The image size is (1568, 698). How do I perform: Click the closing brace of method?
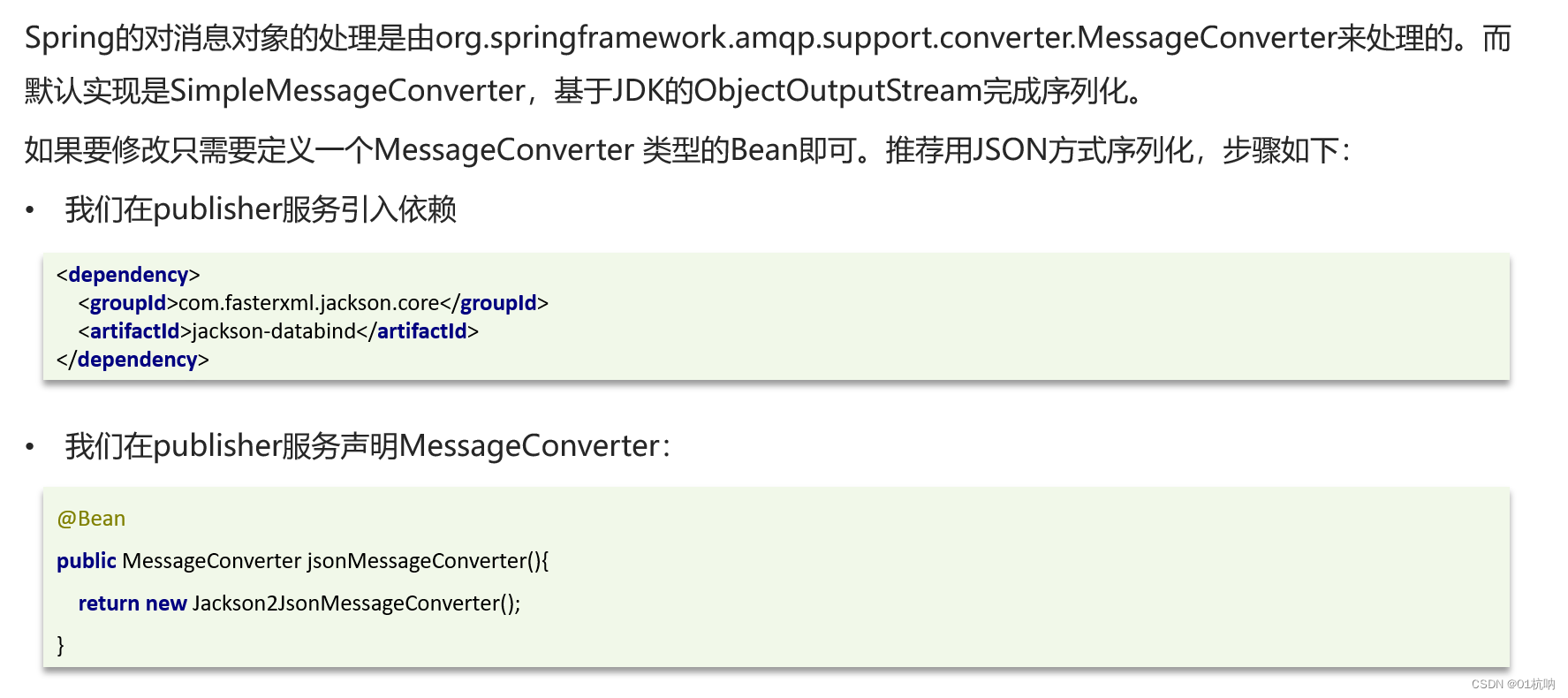tap(61, 645)
